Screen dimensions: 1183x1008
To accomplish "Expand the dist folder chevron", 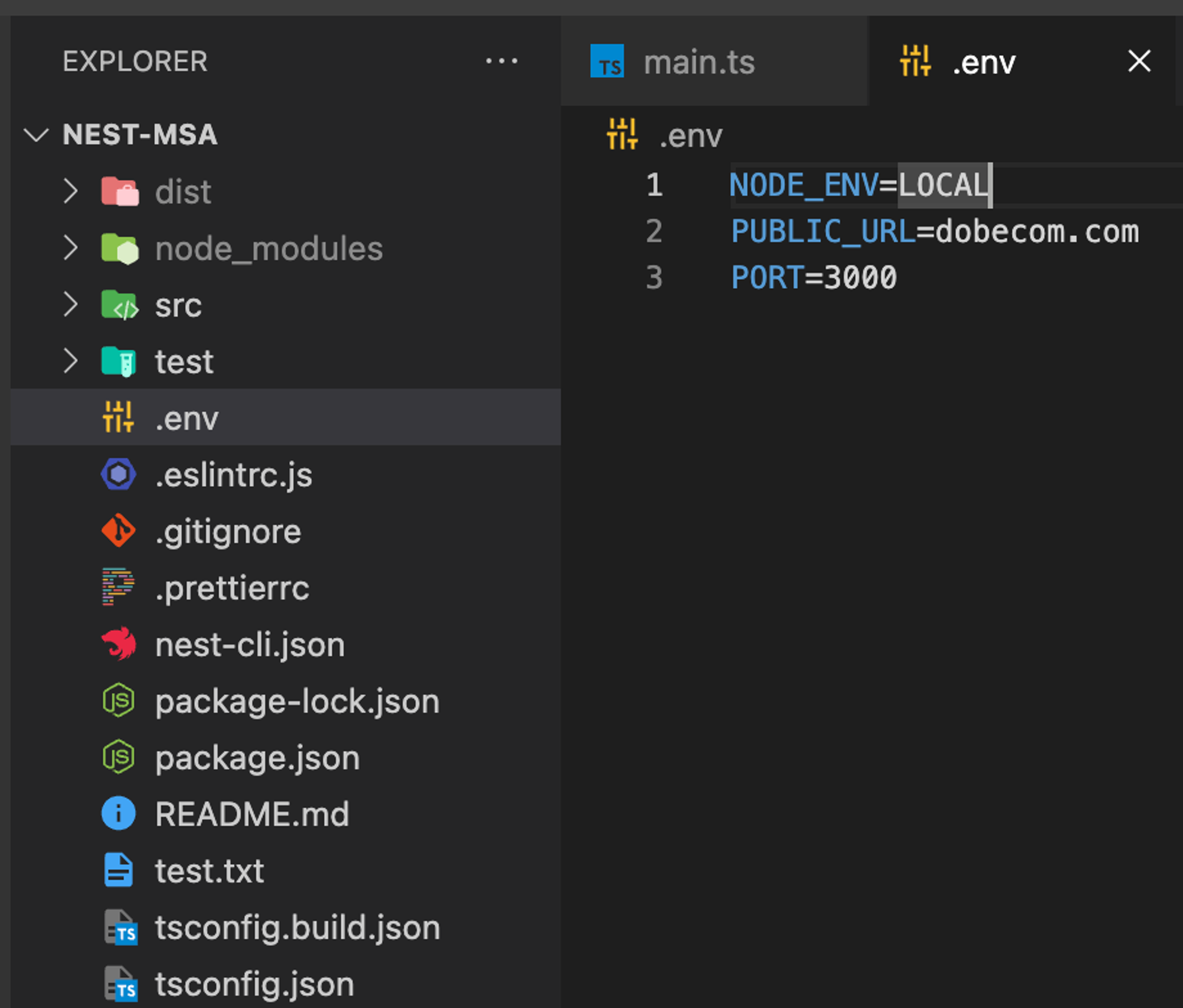I will tap(70, 192).
